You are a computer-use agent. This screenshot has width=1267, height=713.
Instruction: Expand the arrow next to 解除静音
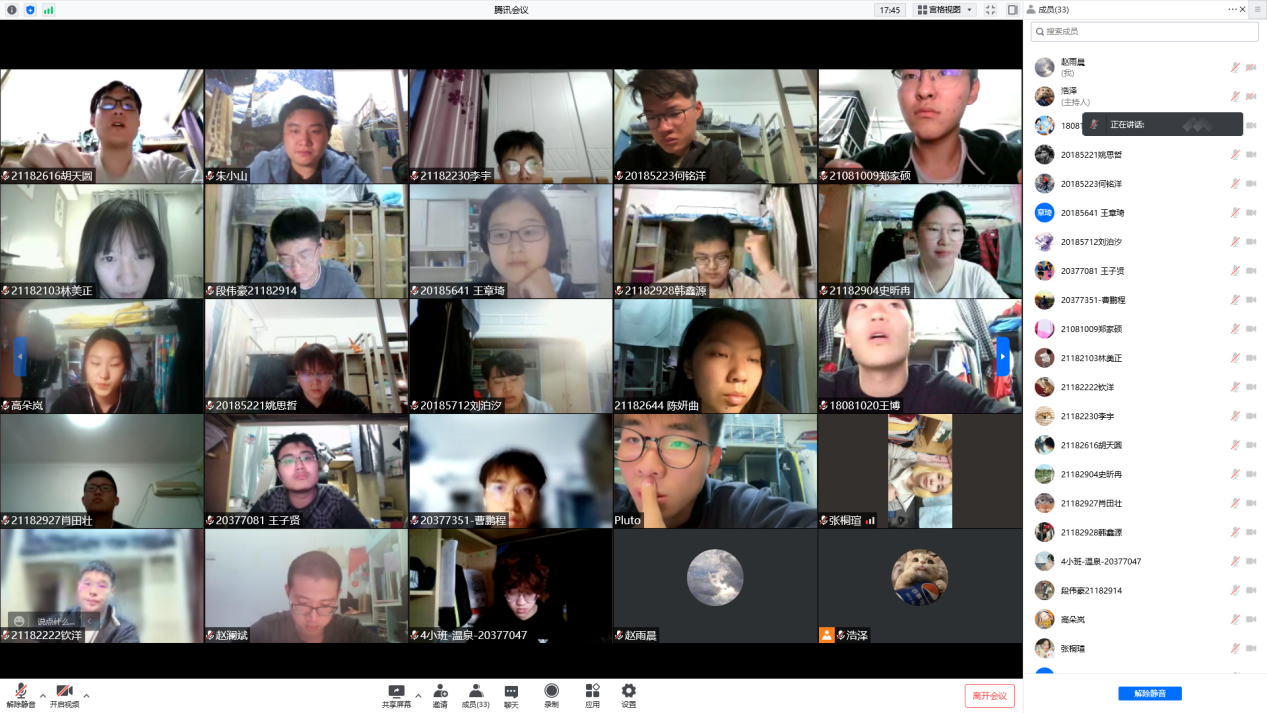click(42, 695)
